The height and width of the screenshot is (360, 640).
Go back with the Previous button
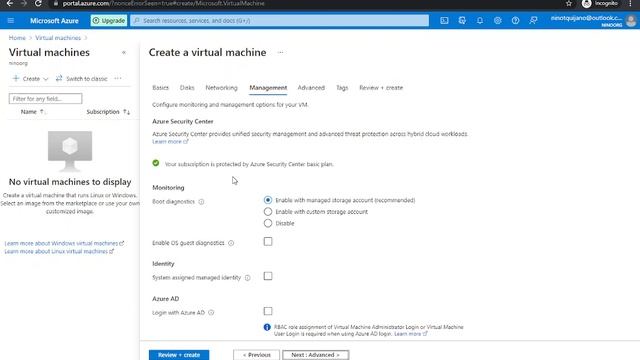point(257,355)
